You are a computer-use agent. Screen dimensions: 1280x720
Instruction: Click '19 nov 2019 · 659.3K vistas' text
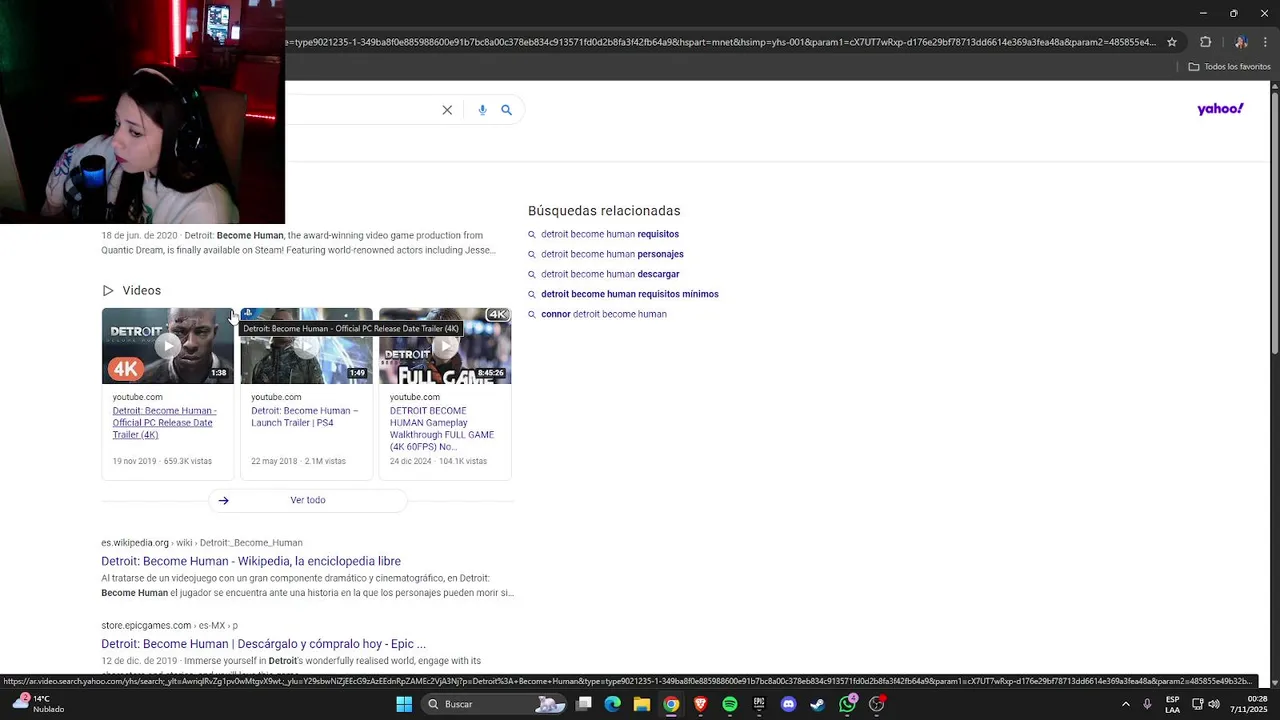[x=162, y=461]
